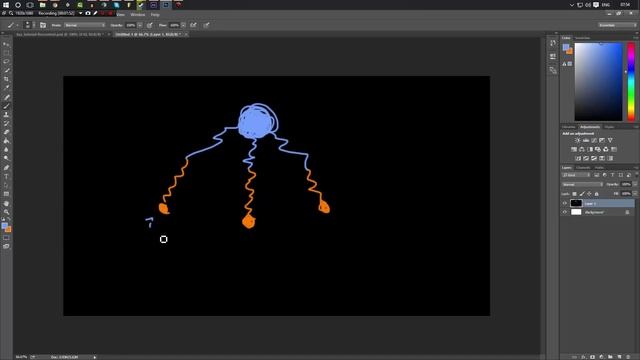Open the layer blend mode dropdown
The width and height of the screenshot is (640, 360).
[582, 184]
